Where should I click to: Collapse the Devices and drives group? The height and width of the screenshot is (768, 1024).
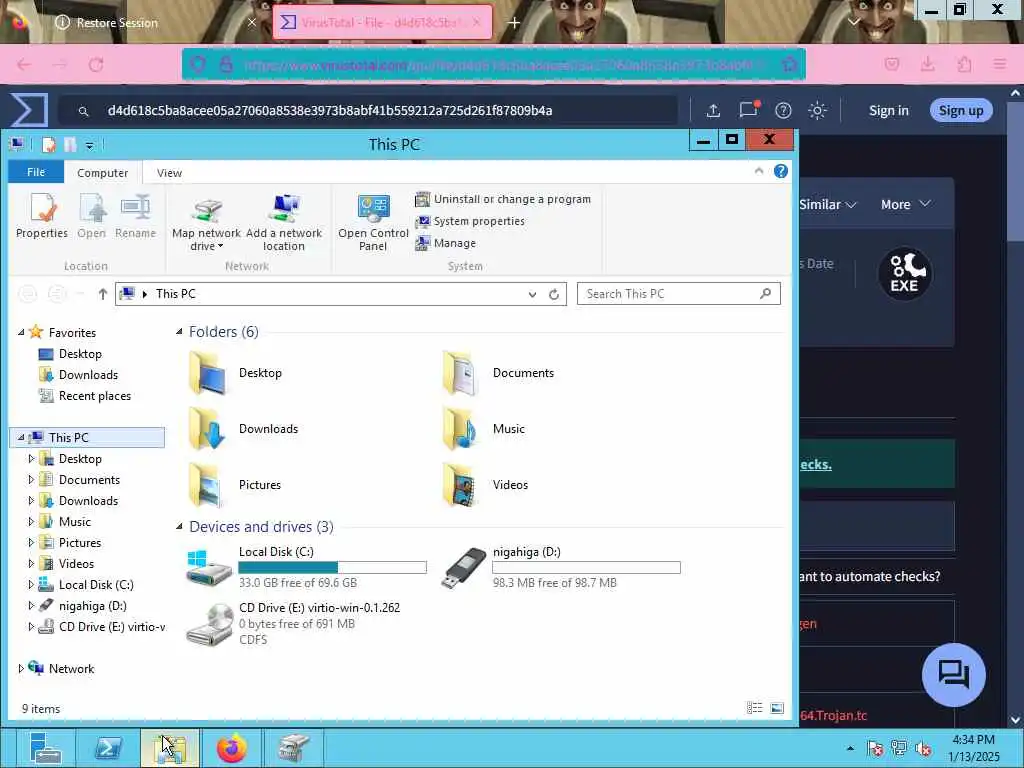coord(179,526)
